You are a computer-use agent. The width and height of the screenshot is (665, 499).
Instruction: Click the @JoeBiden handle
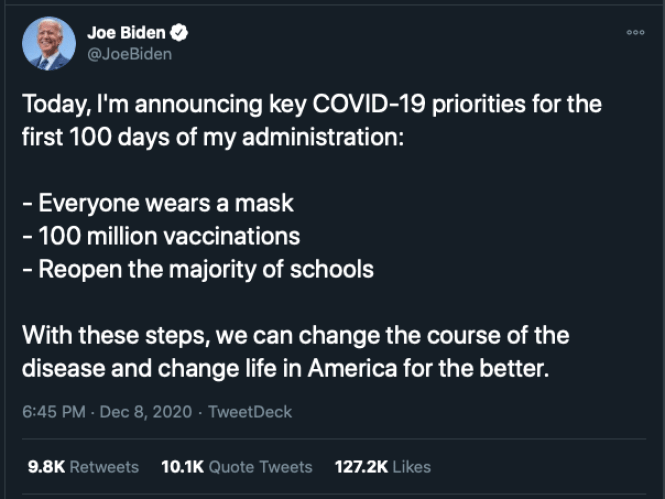click(x=129, y=54)
